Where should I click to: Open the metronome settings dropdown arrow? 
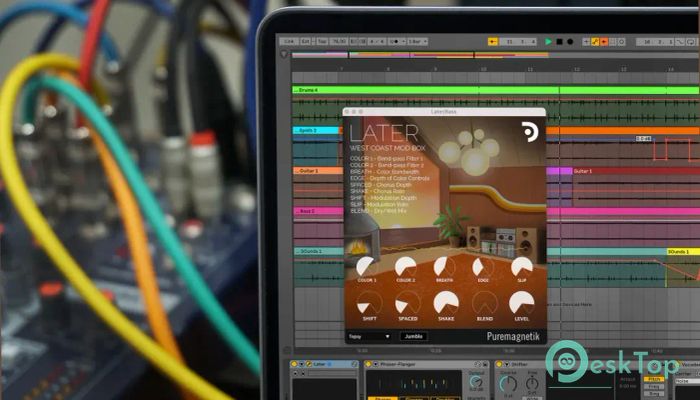(x=404, y=41)
